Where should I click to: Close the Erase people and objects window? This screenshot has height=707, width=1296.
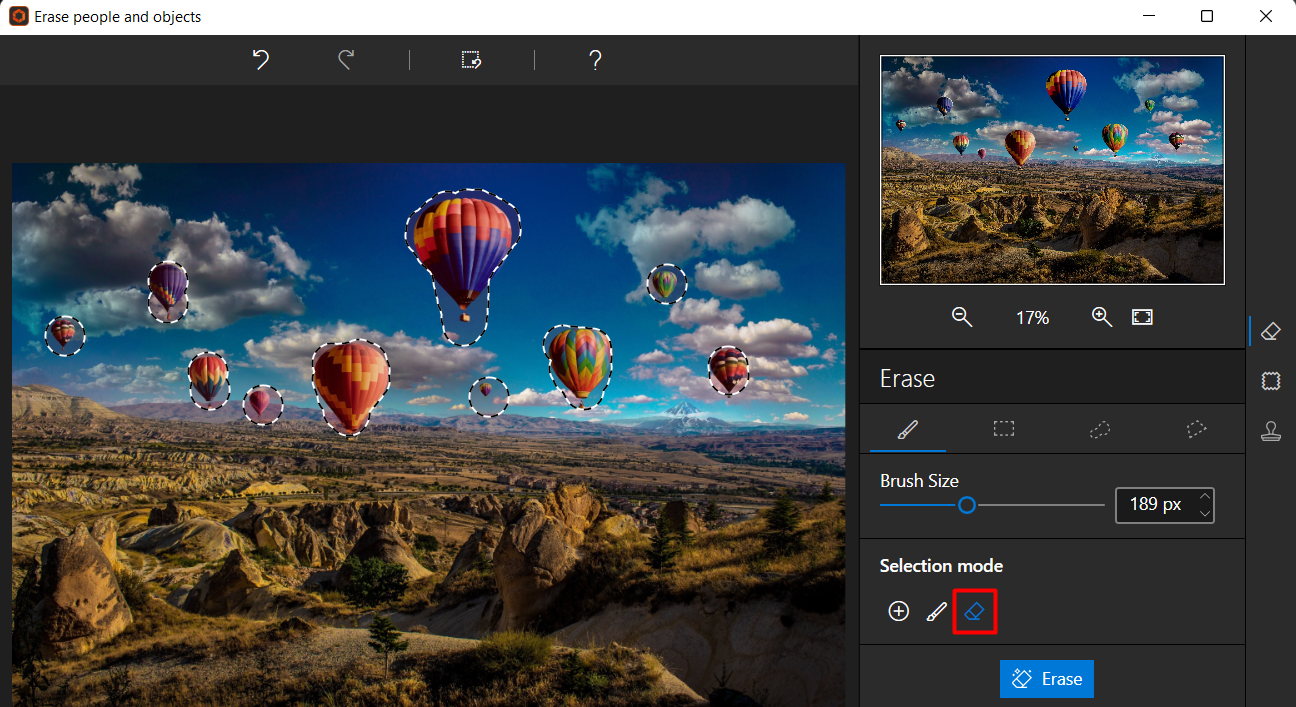click(1267, 16)
